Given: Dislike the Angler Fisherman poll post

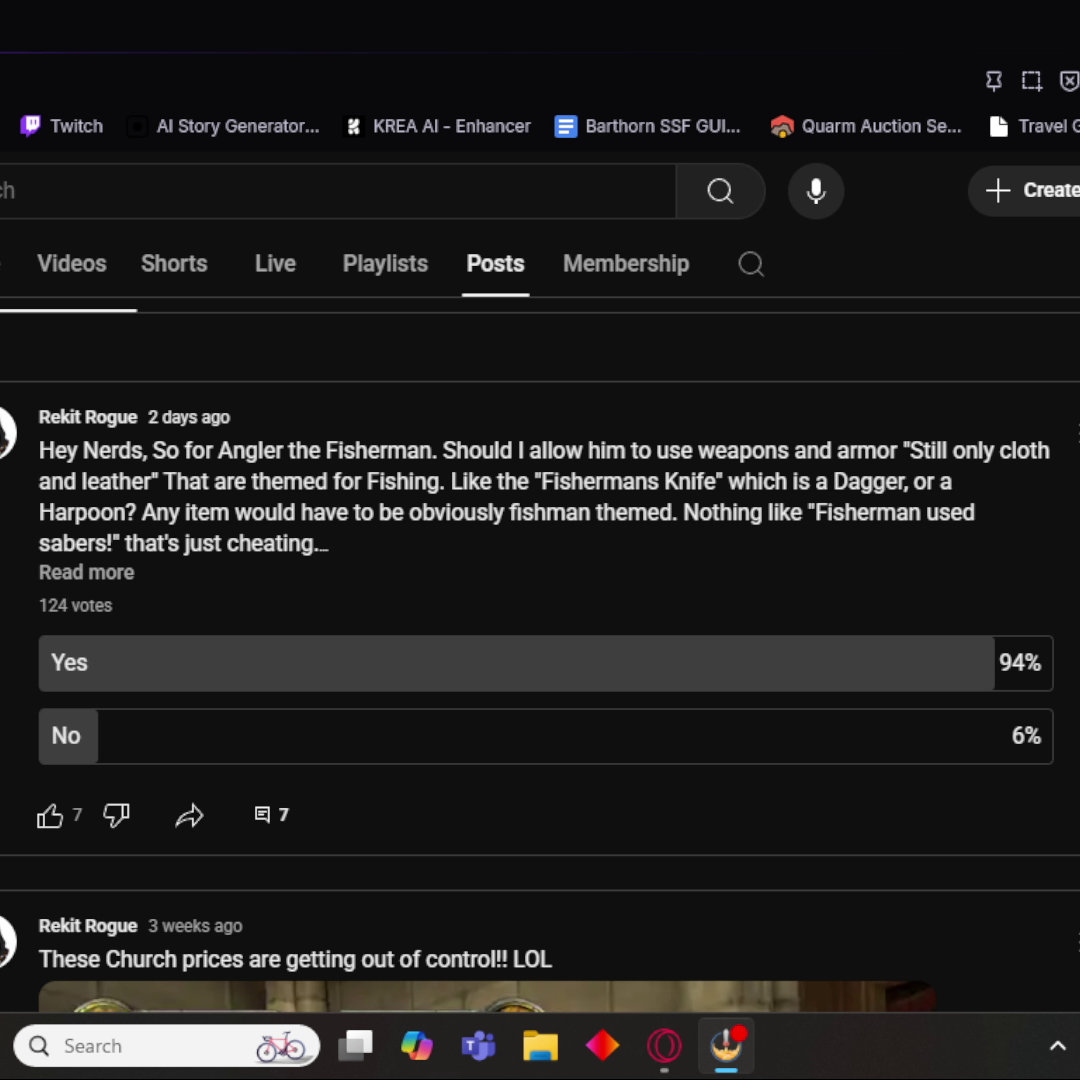Looking at the screenshot, I should click(117, 816).
